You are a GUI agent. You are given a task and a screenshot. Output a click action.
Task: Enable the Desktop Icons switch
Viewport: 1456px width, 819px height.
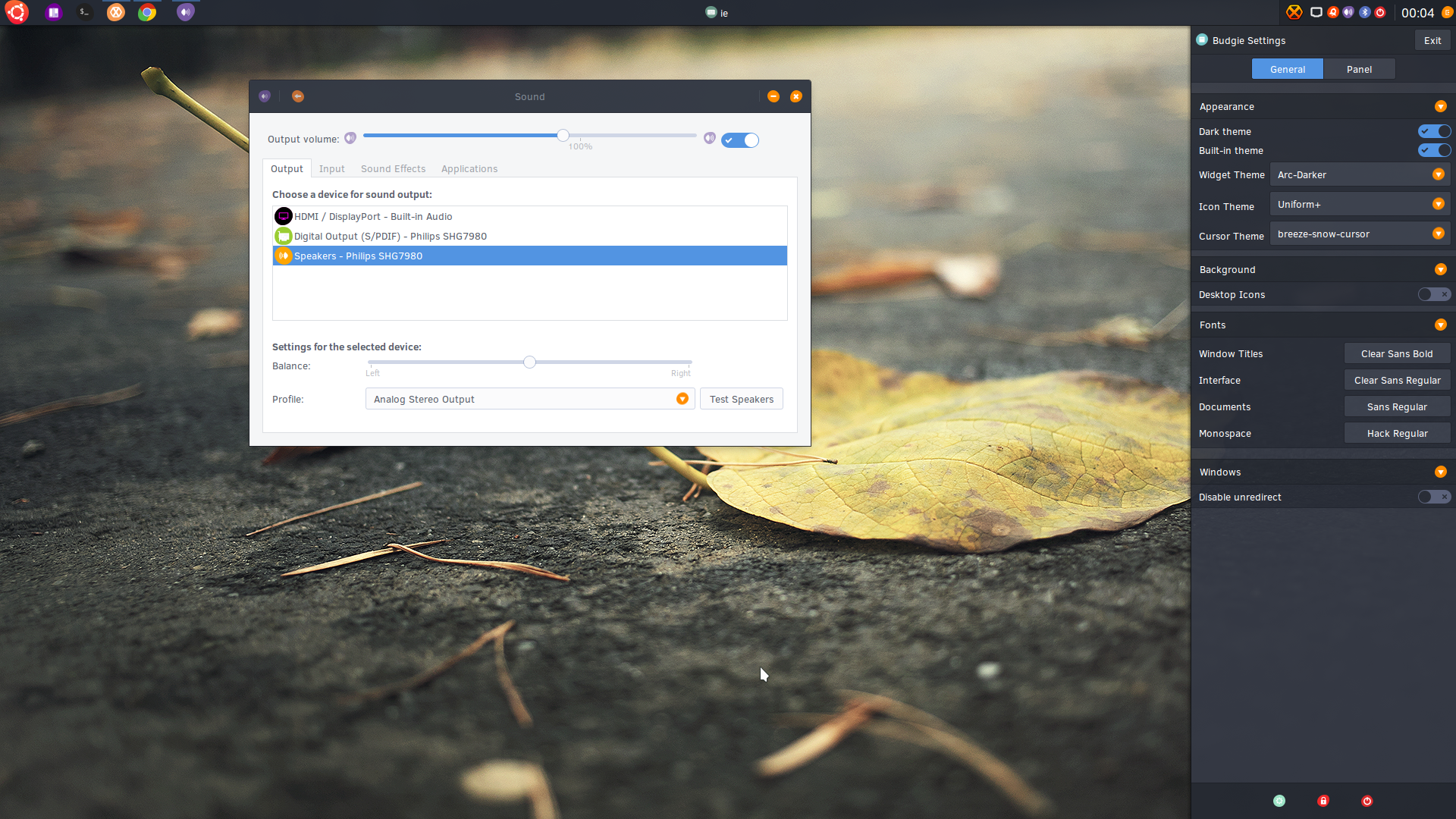click(1434, 294)
